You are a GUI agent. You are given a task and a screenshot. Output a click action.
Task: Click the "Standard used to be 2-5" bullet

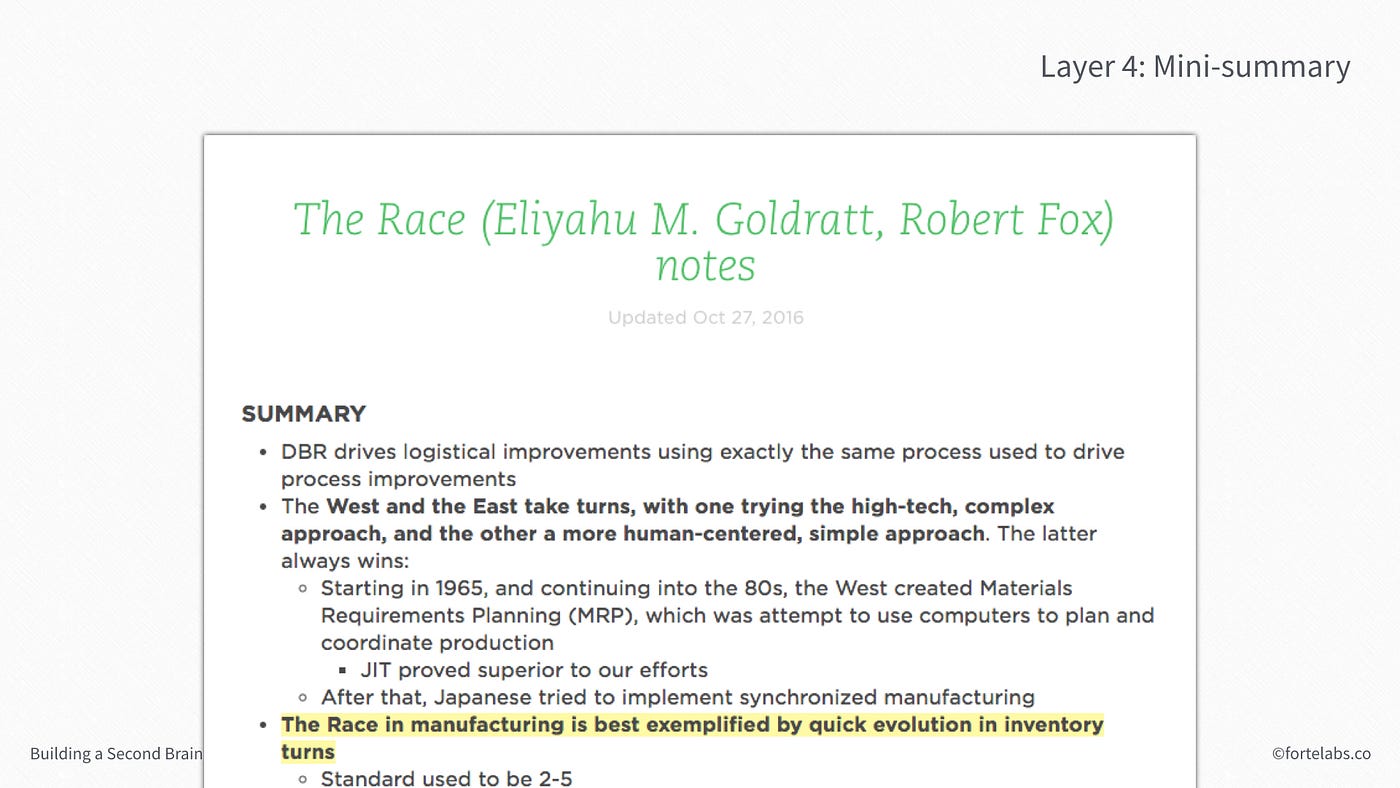446,778
